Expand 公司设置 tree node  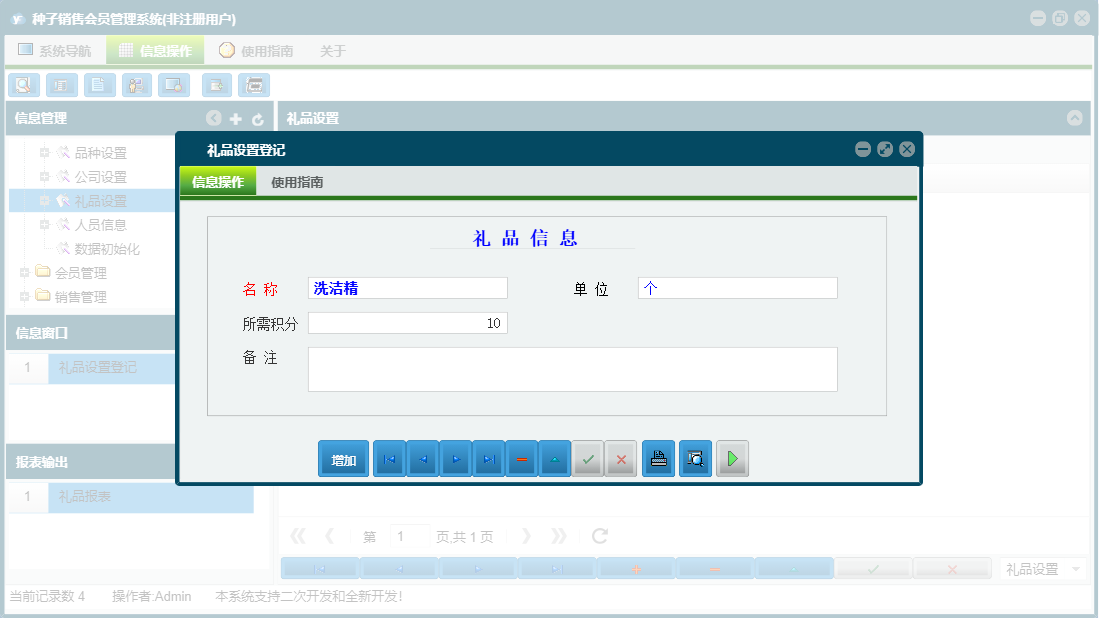(44, 177)
